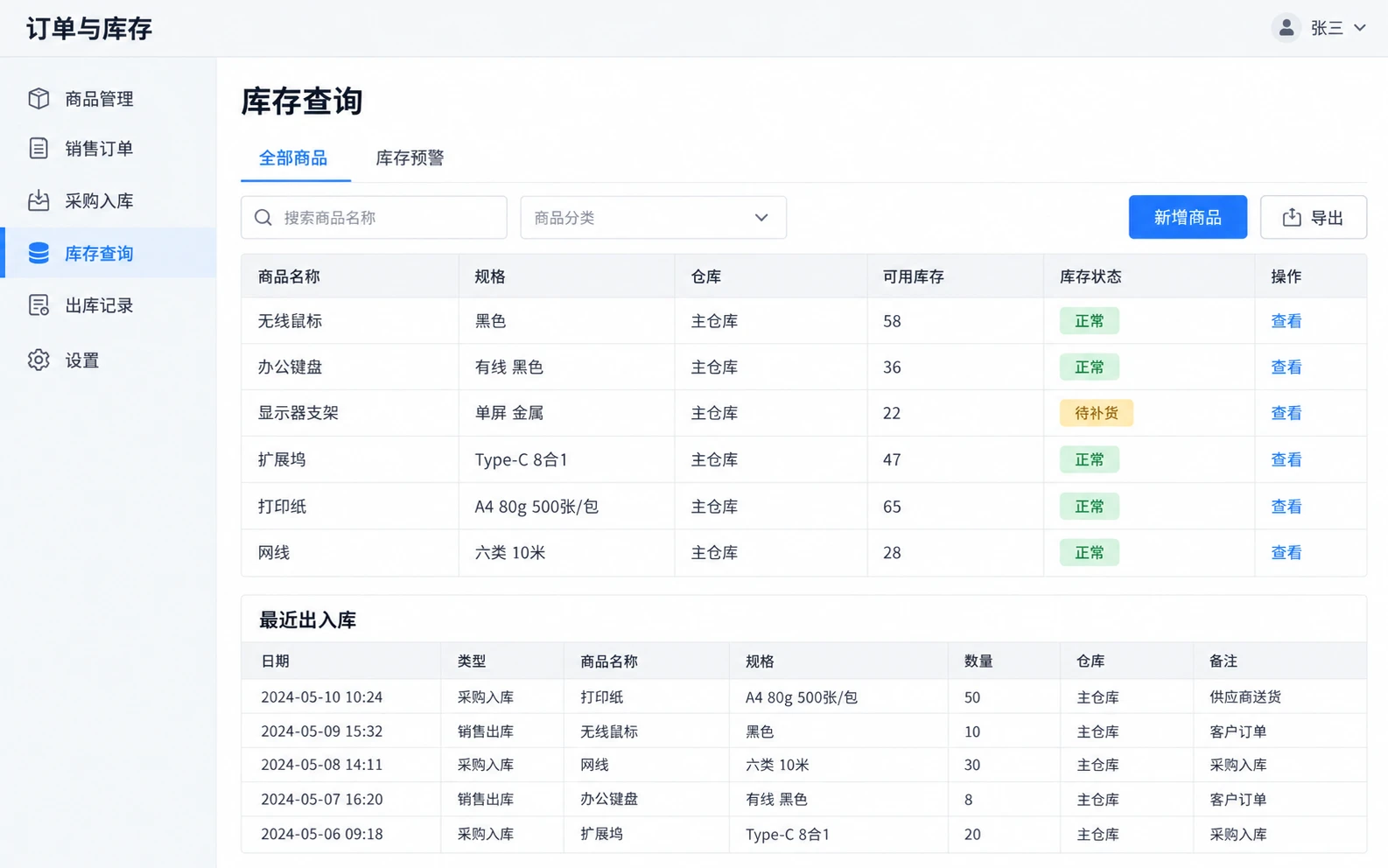Click the 出库记录 record icon
The image size is (1388, 868).
coord(39,305)
